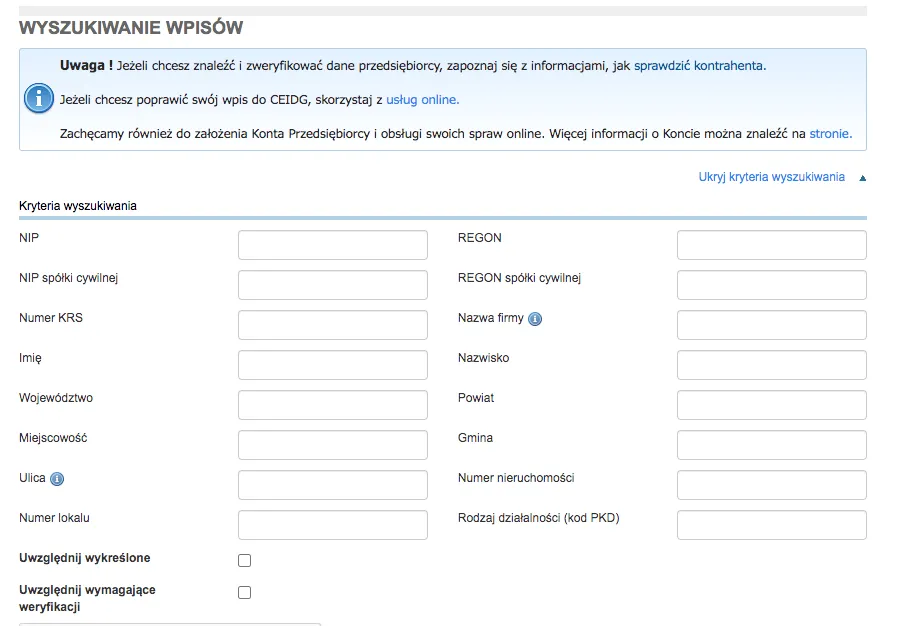Click the Nazwa firmy text field
Screen dimensions: 910x626
[771, 325]
